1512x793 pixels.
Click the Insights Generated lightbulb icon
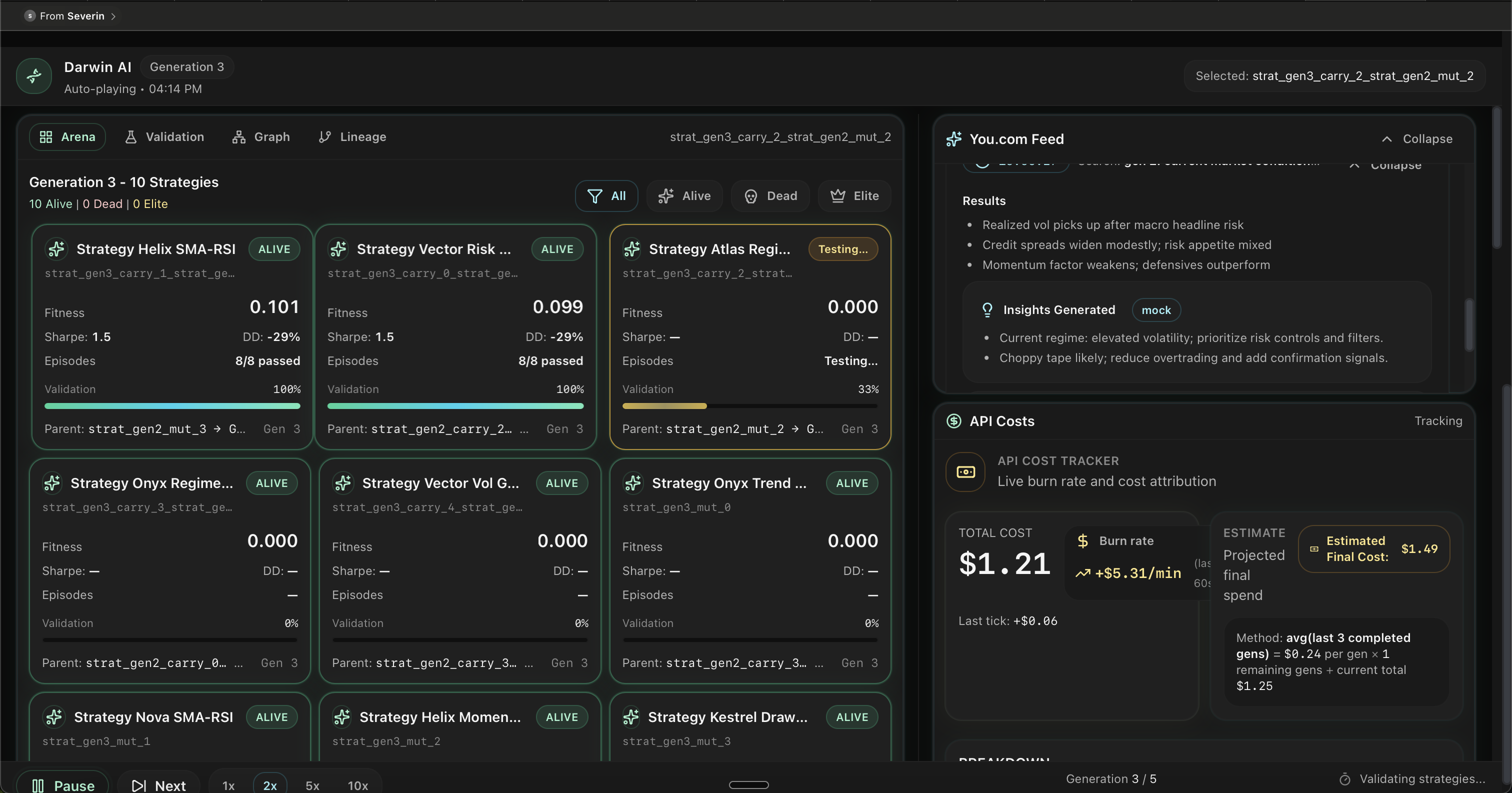point(987,310)
